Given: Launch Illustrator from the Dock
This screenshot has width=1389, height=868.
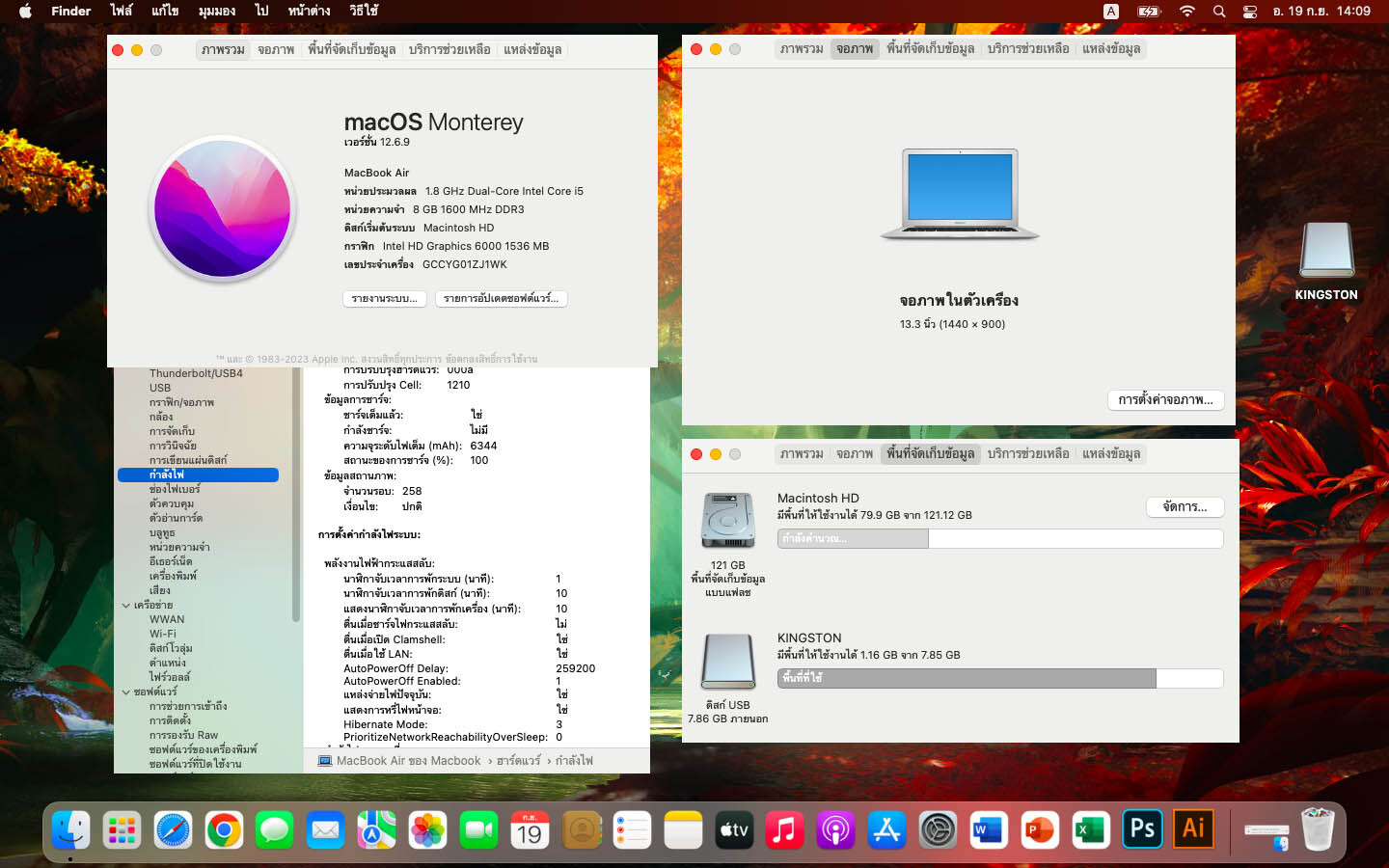Looking at the screenshot, I should coord(1193,829).
